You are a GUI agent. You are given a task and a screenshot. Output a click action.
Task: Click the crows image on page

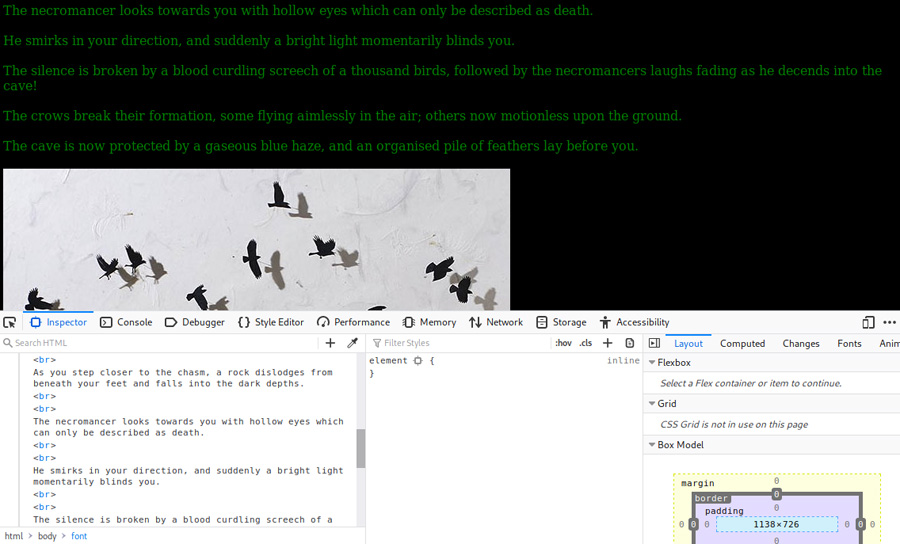[x=256, y=239]
